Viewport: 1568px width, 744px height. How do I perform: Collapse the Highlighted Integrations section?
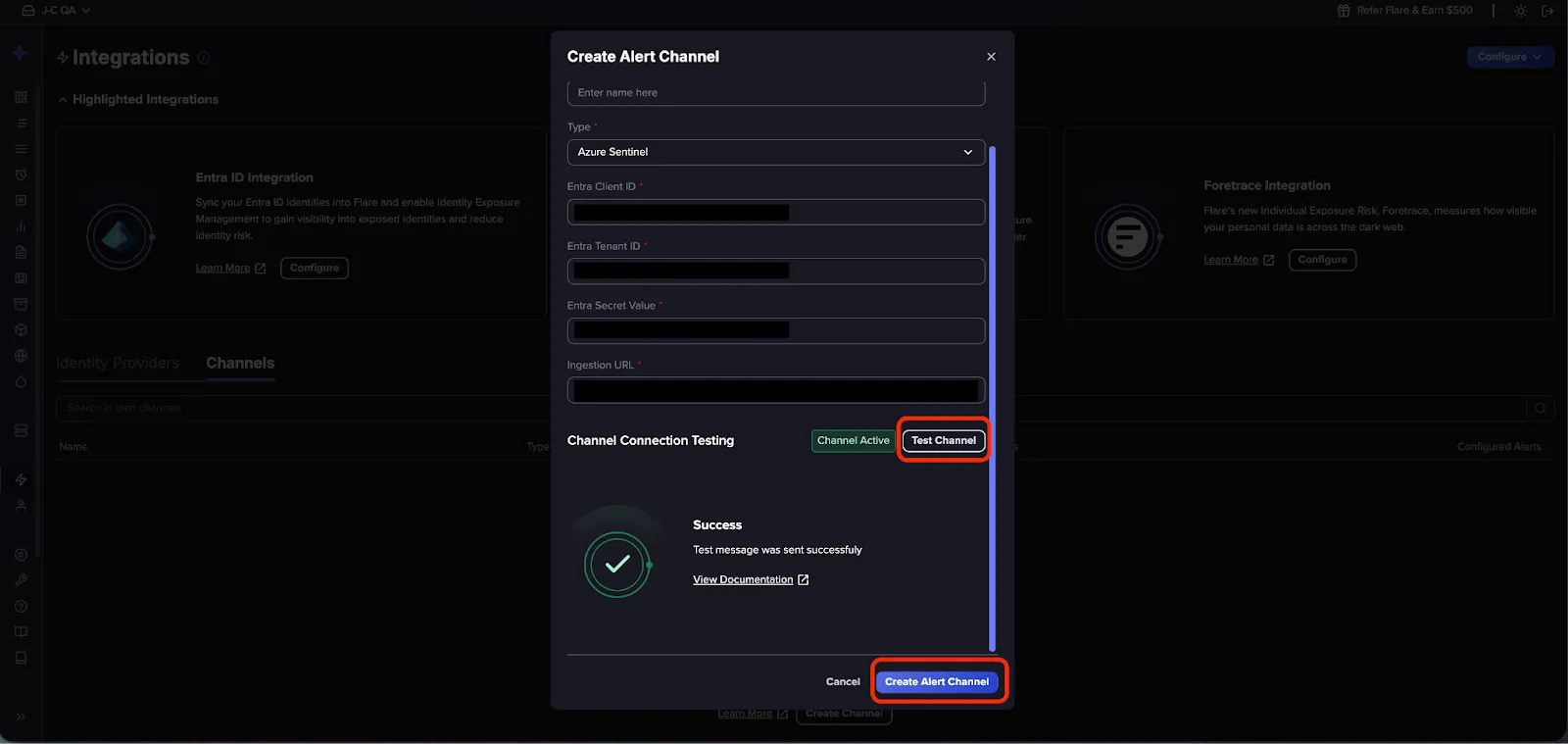(138, 99)
